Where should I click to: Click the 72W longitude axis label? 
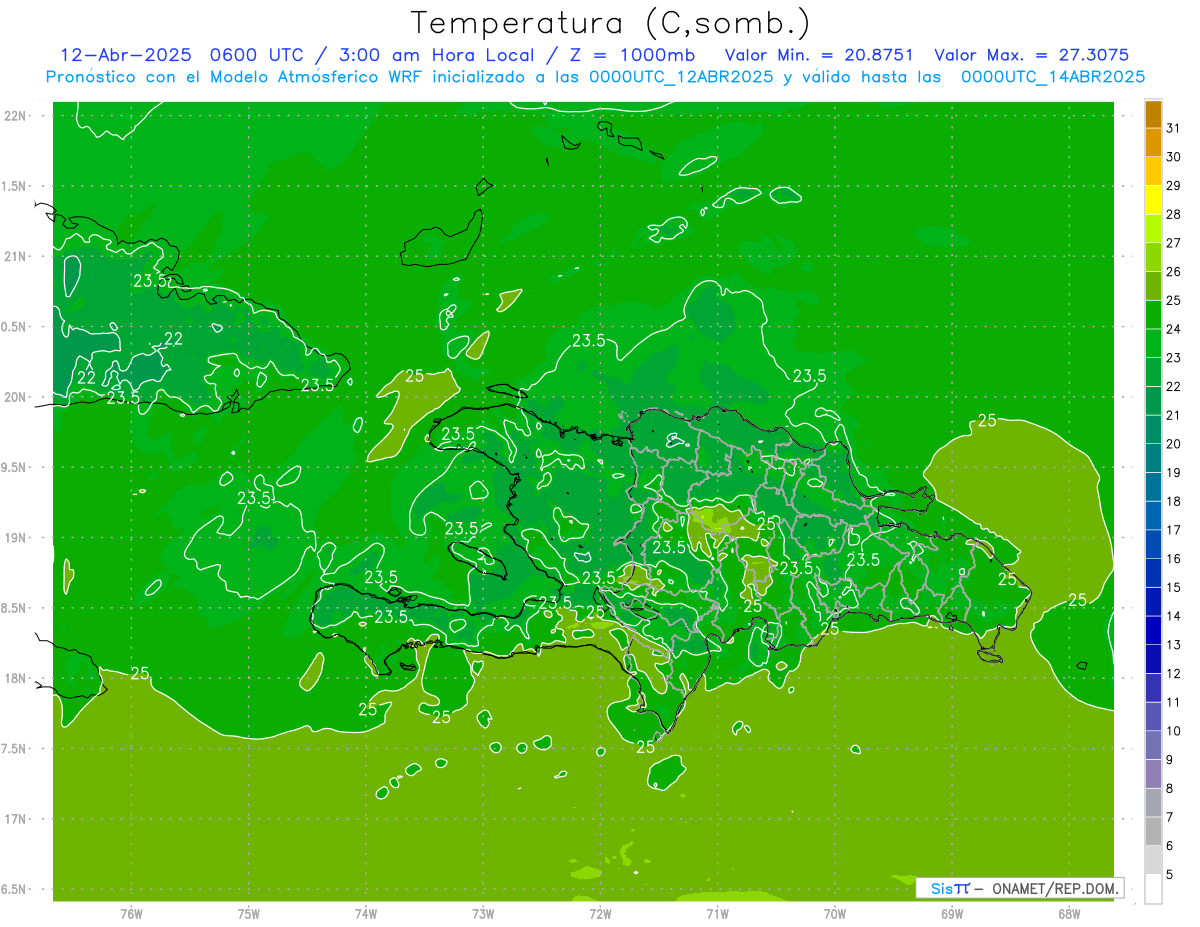pyautogui.click(x=600, y=913)
